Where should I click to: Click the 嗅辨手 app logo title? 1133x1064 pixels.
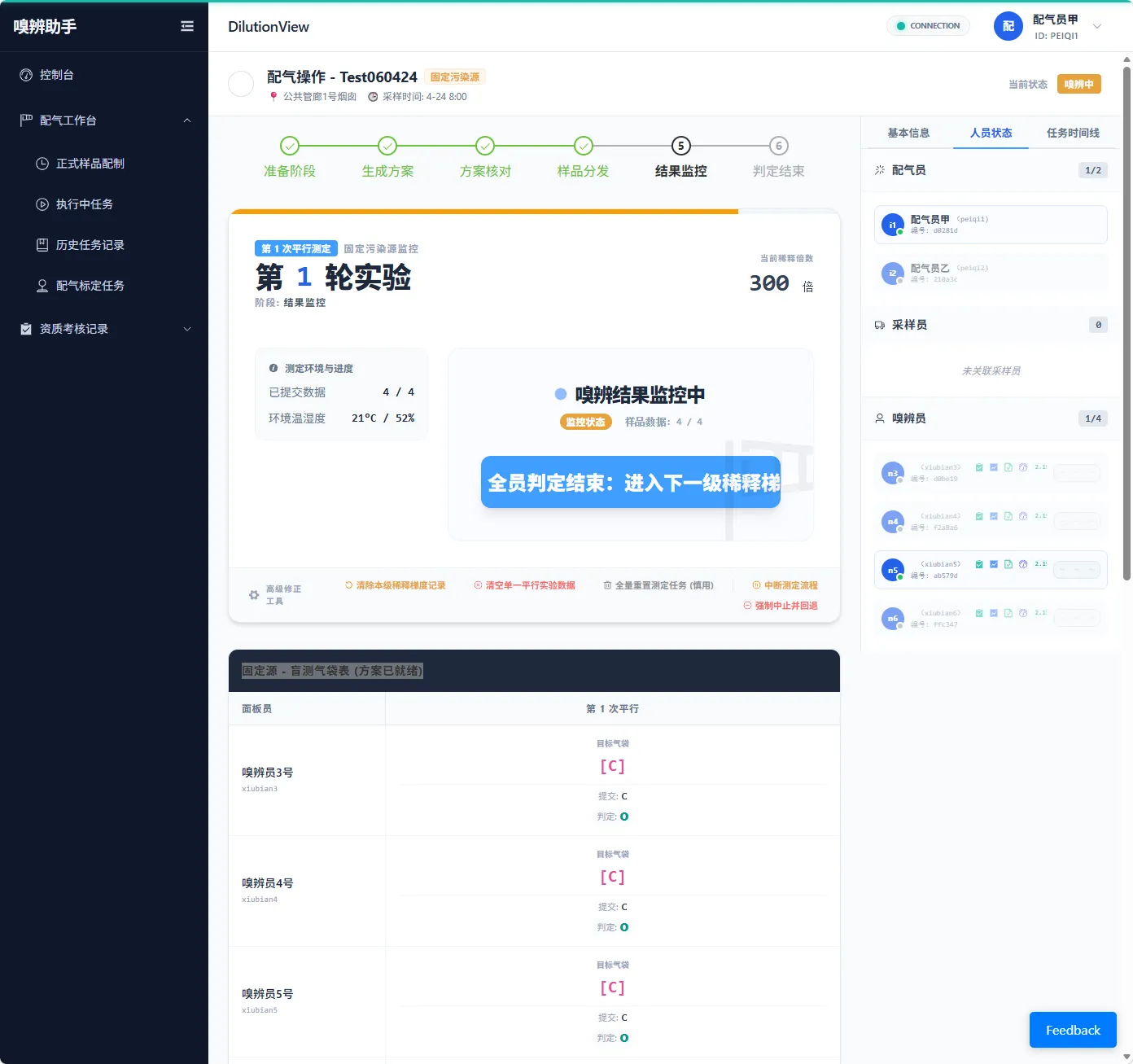coord(45,26)
